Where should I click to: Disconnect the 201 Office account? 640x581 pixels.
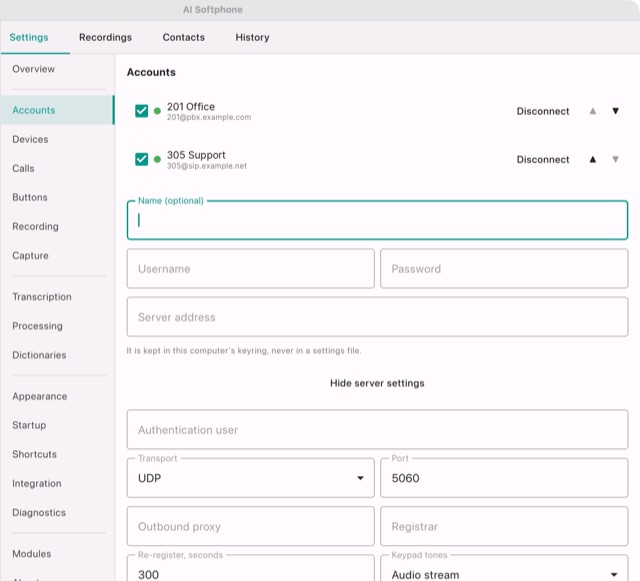pyautogui.click(x=543, y=111)
